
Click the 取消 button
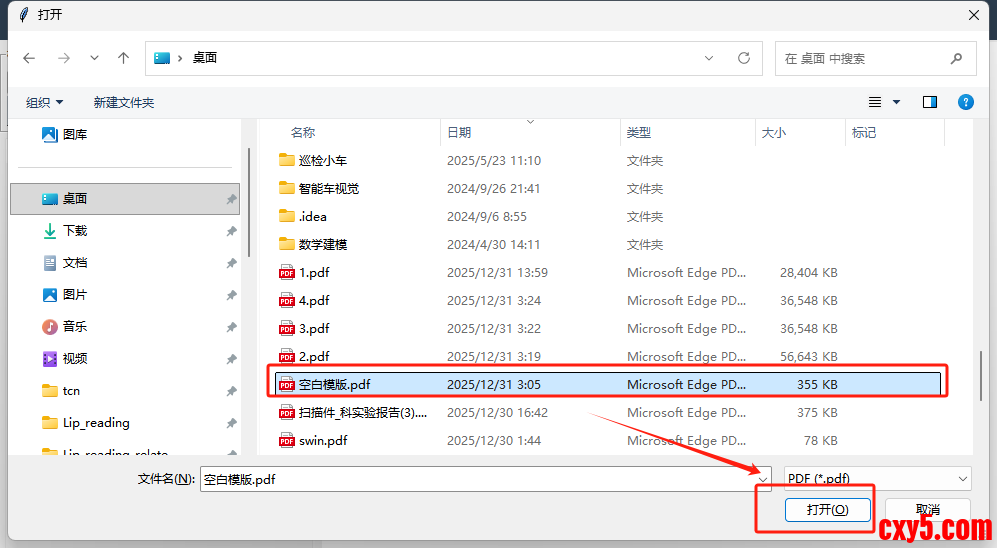pos(928,510)
